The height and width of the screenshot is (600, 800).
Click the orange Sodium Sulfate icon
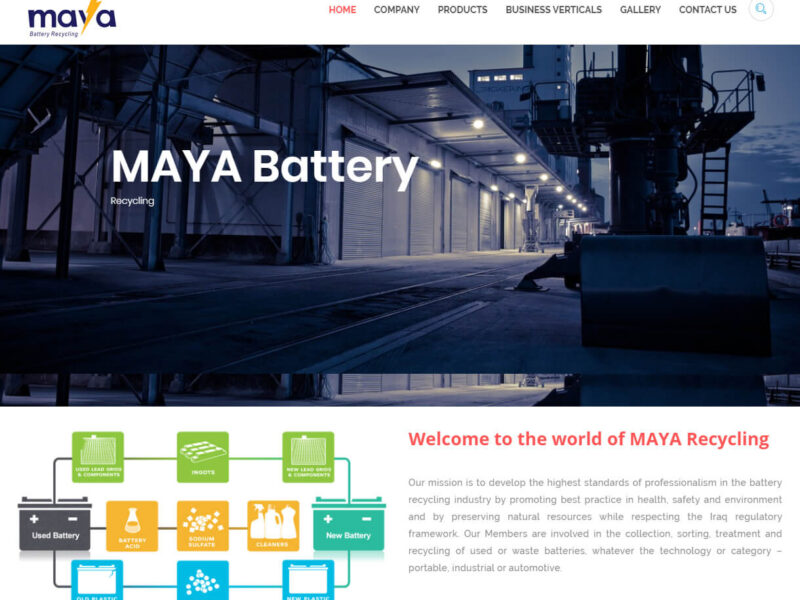click(203, 526)
